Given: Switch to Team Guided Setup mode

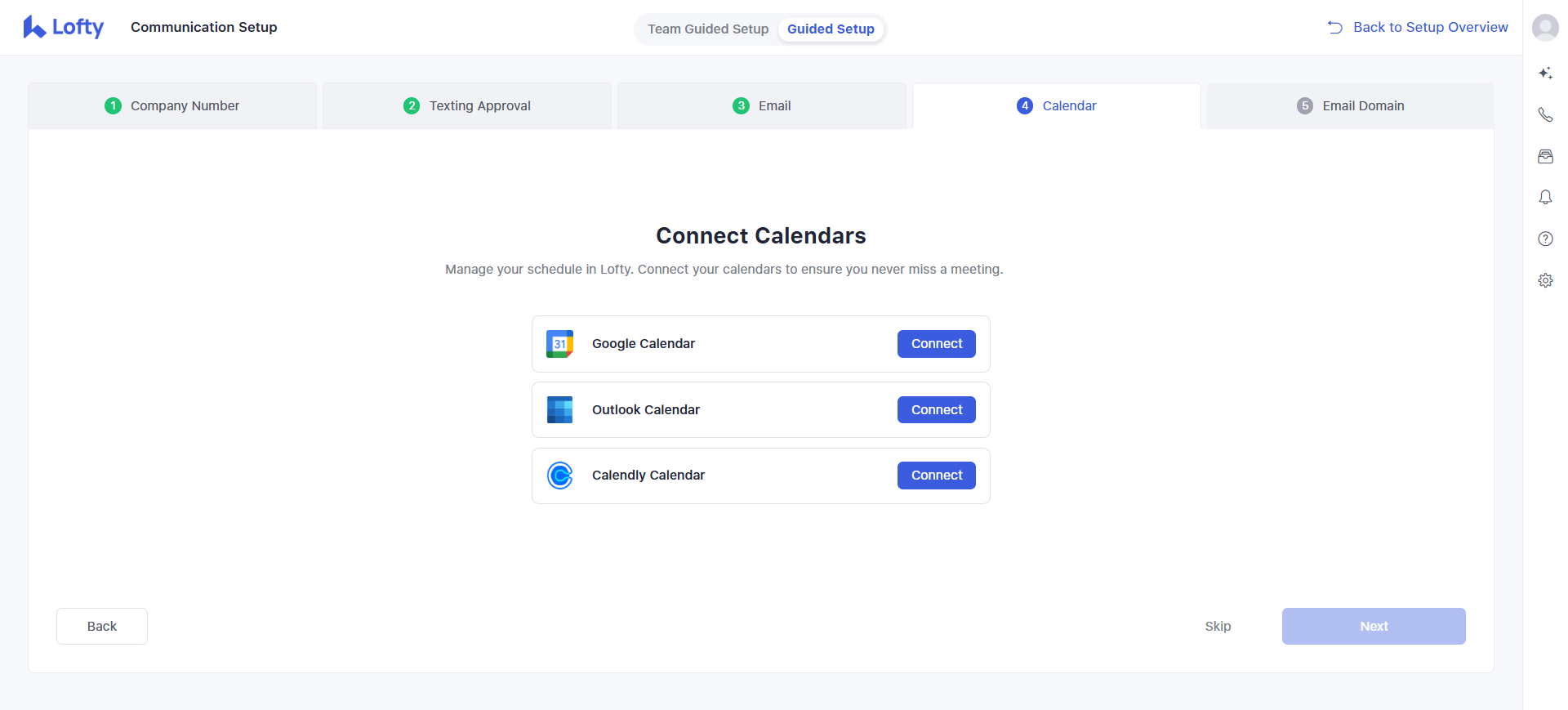Looking at the screenshot, I should pyautogui.click(x=708, y=29).
